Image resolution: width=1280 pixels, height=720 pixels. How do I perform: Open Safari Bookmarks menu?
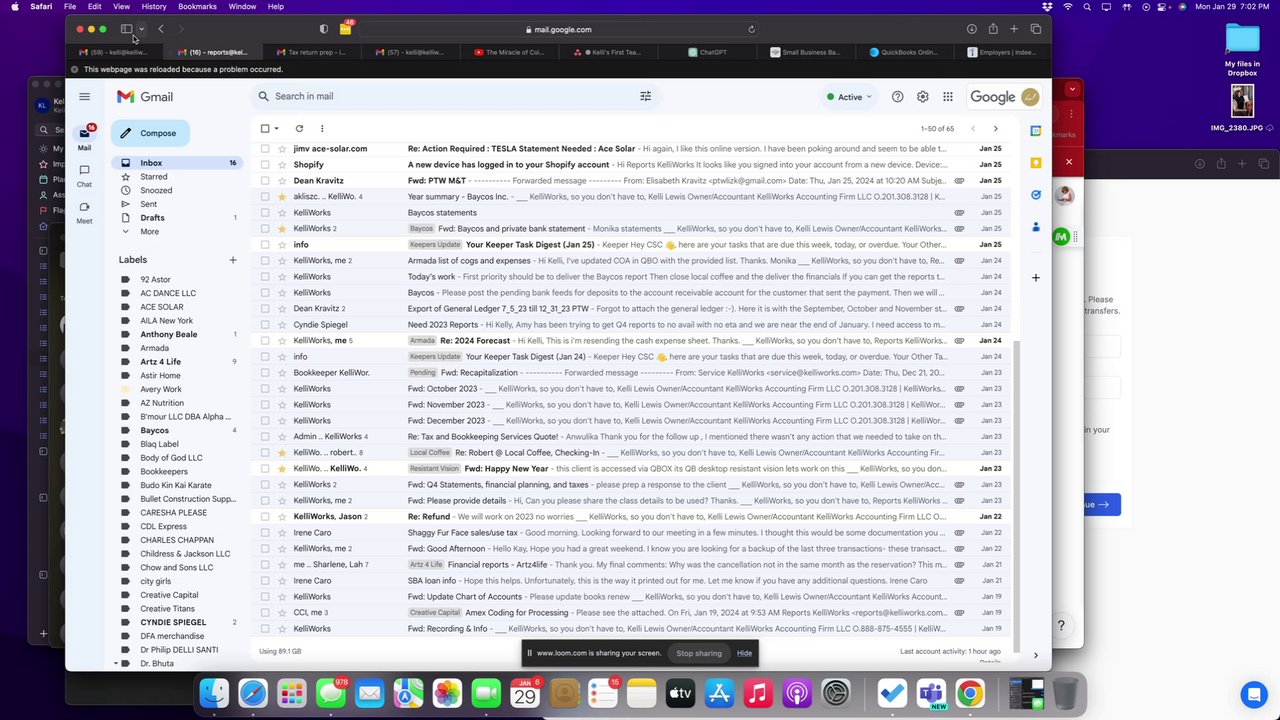coord(197,6)
